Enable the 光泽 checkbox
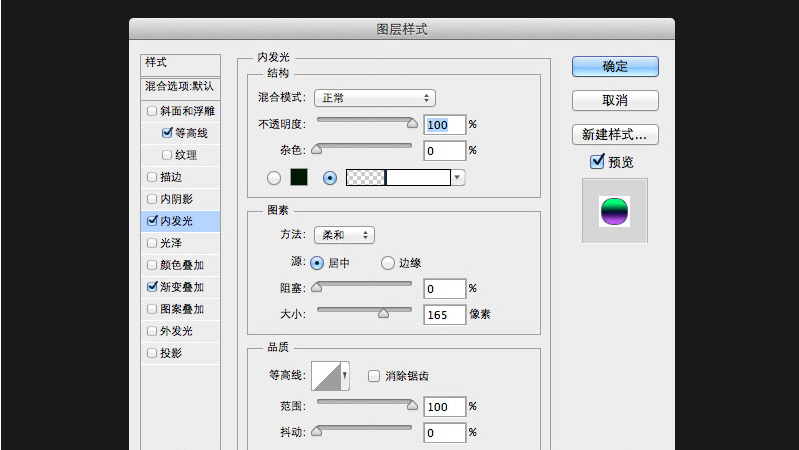This screenshot has width=799, height=450. click(152, 243)
